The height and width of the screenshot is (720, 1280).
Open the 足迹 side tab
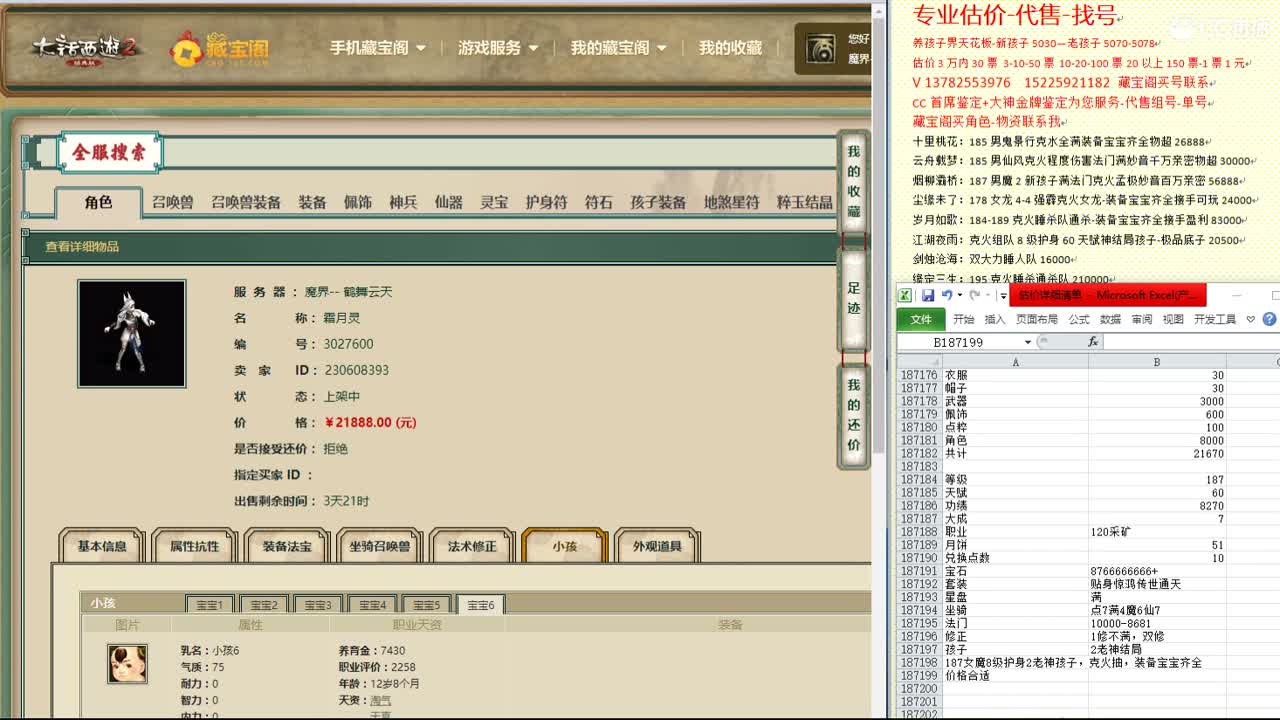point(853,298)
